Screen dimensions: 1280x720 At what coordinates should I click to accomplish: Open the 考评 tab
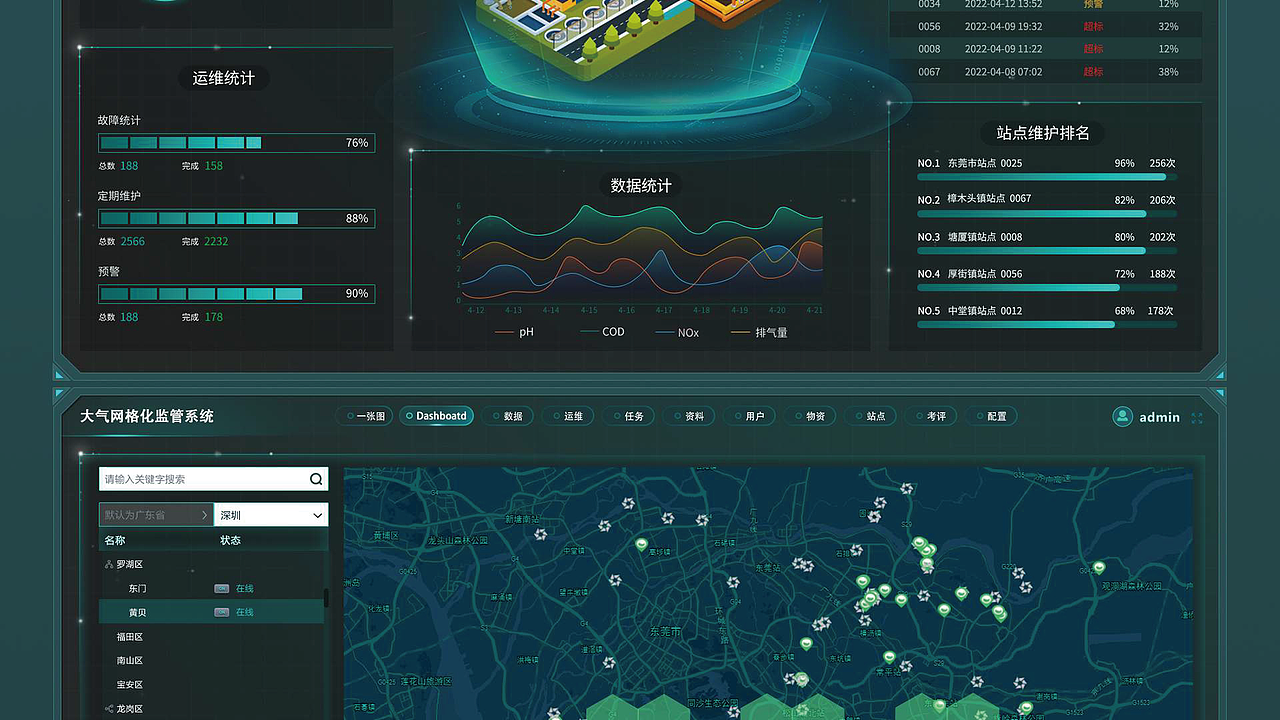coord(930,416)
